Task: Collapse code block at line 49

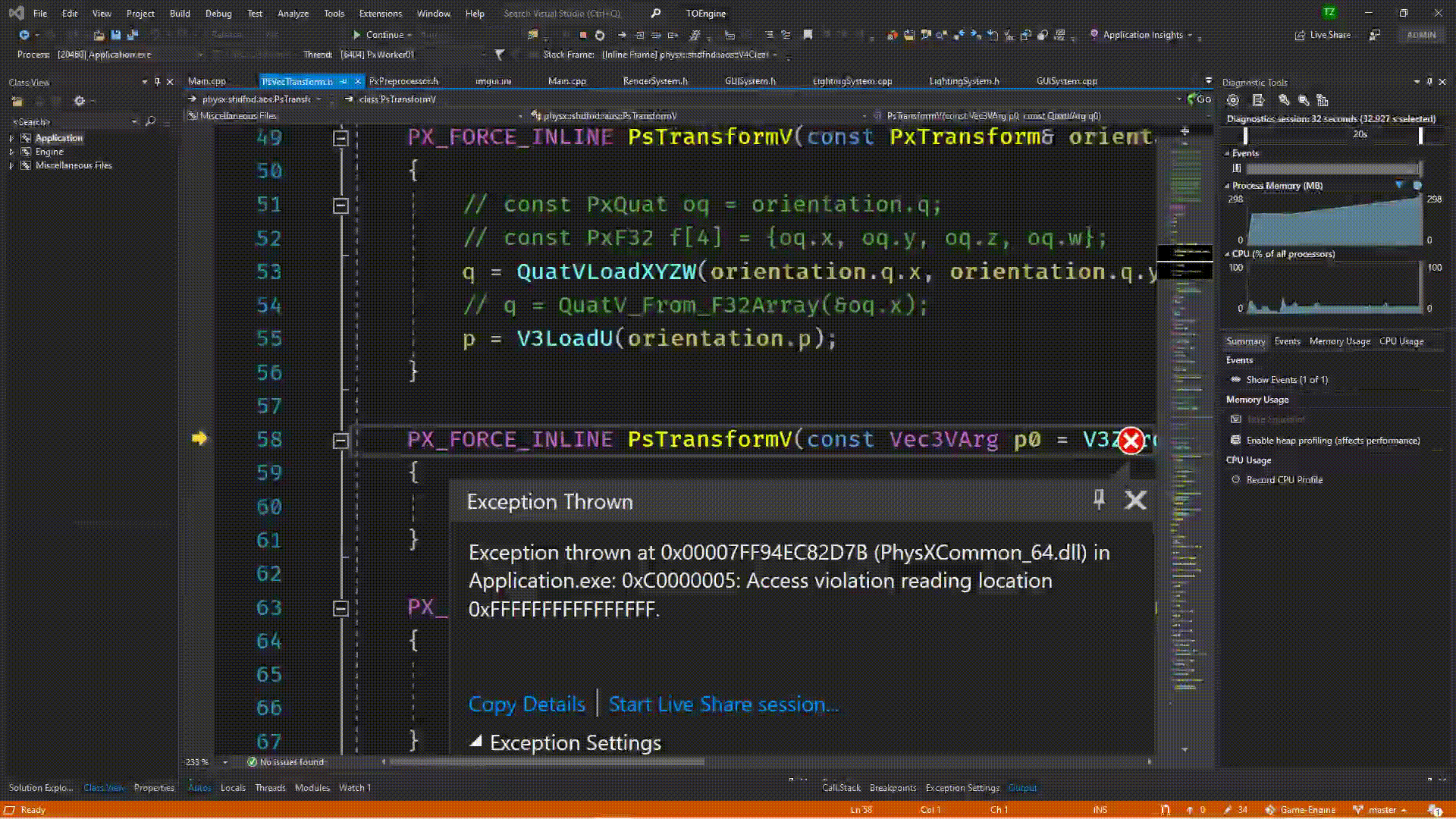Action: click(340, 138)
